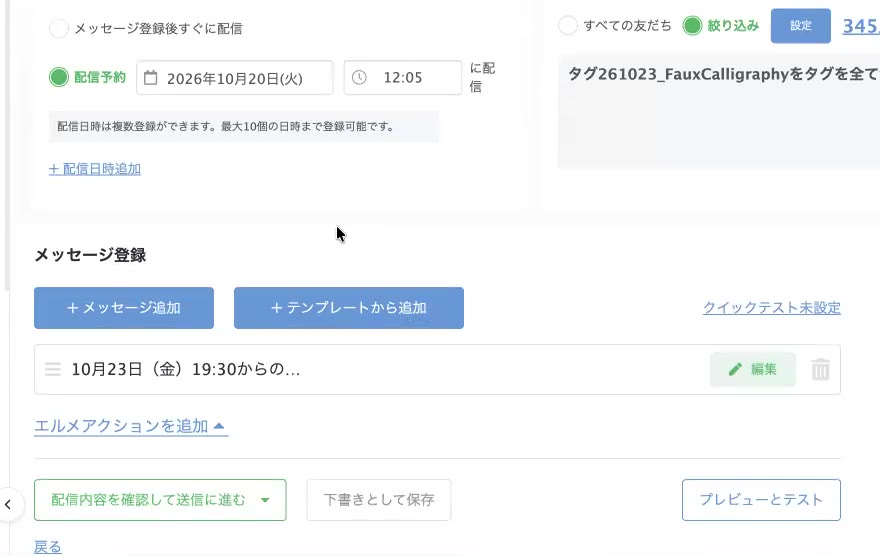Expand エルメアクションを追加 section

point(131,426)
